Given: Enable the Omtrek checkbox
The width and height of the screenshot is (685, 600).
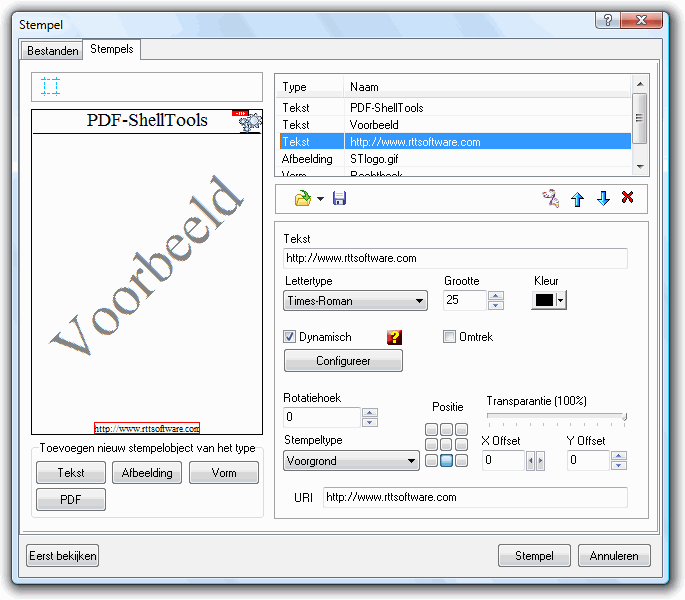Looking at the screenshot, I should [449, 336].
